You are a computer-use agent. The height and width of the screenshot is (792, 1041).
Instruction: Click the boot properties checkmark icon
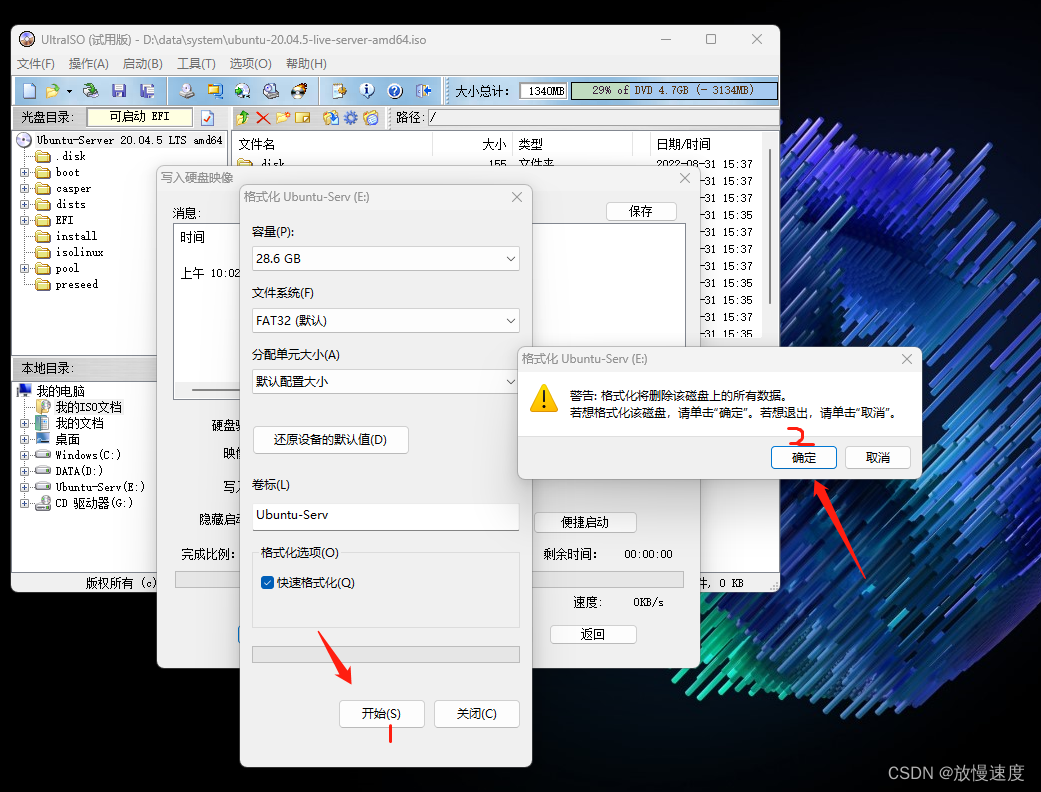click(207, 118)
